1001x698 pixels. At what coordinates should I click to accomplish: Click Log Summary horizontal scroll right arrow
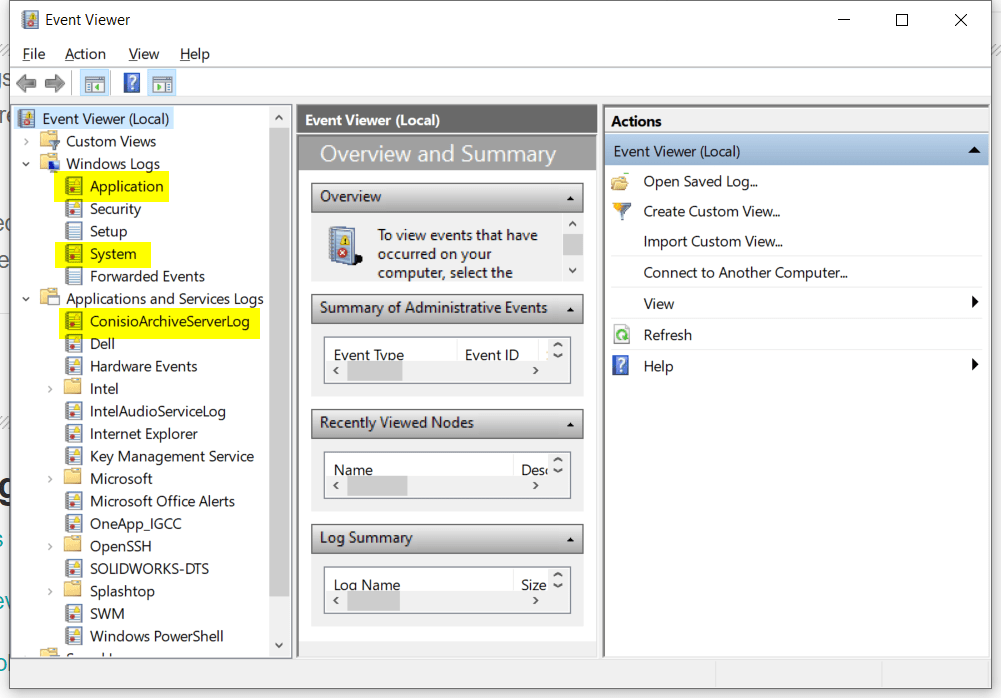coord(536,601)
